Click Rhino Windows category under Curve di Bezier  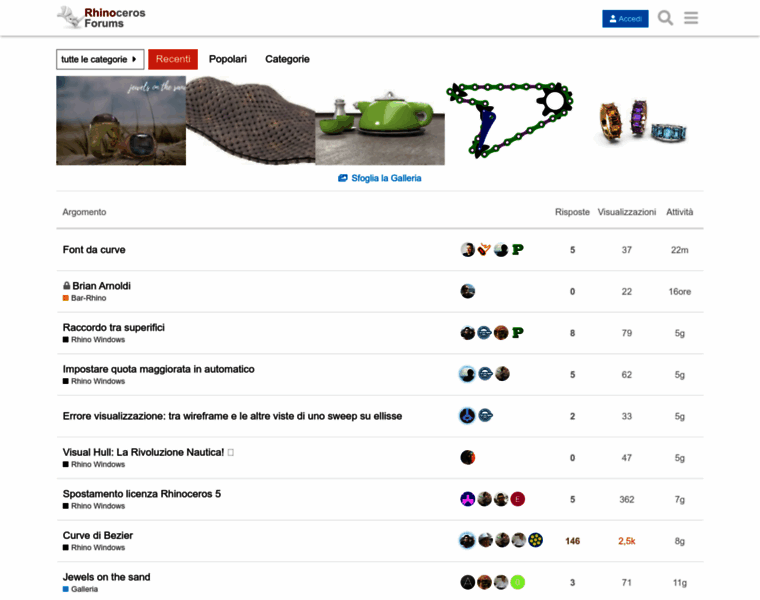point(94,548)
